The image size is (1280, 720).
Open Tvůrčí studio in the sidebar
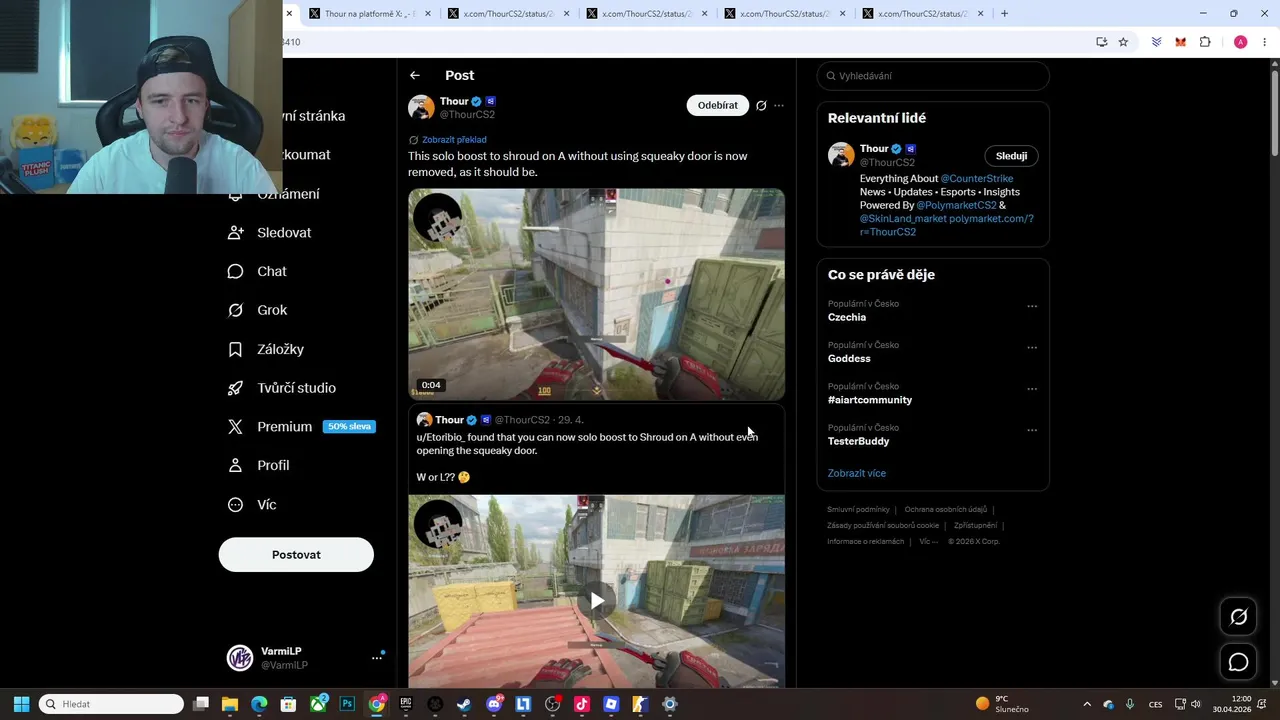[282, 388]
